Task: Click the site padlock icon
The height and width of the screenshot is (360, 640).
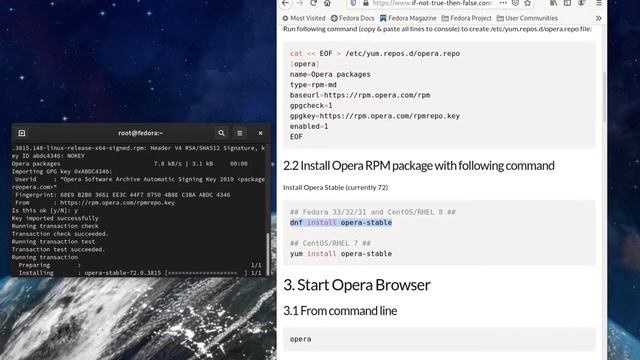Action: [366, 3]
